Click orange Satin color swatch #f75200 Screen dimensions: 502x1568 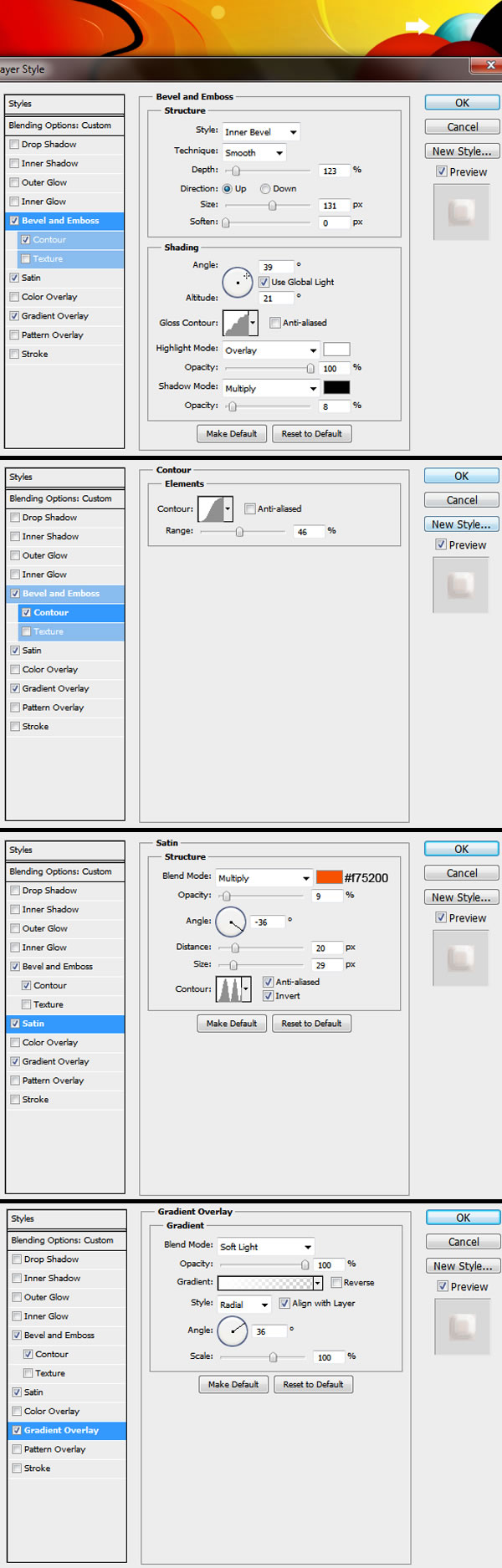(x=329, y=877)
